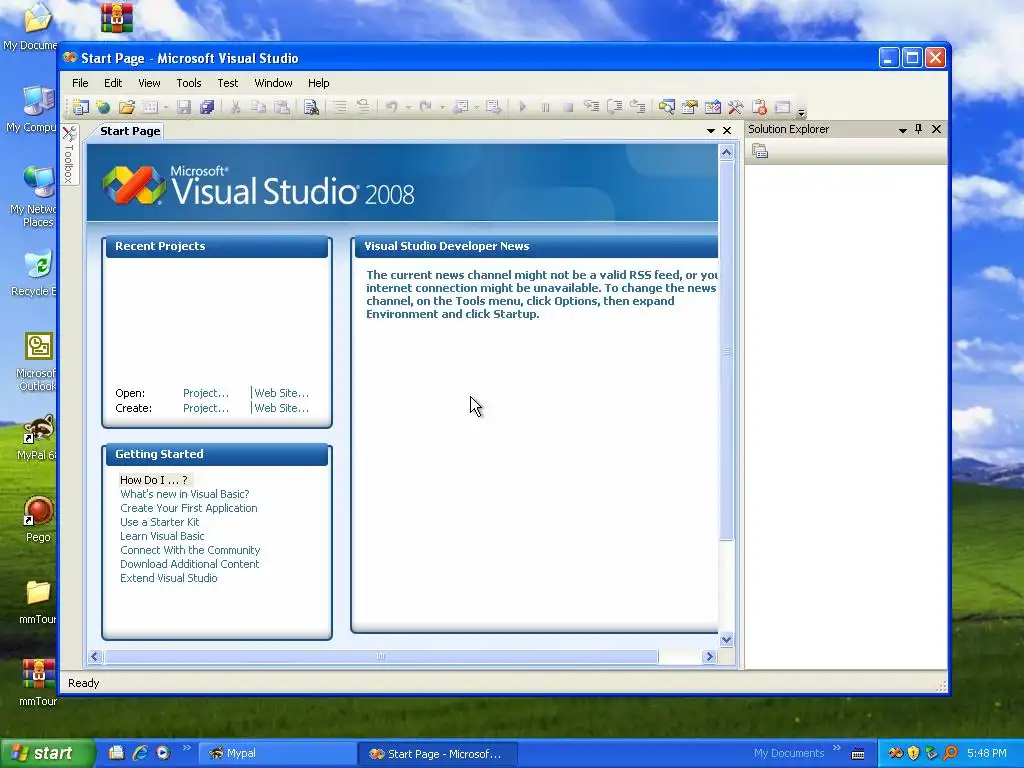Click the Open Web Site... link

(281, 393)
